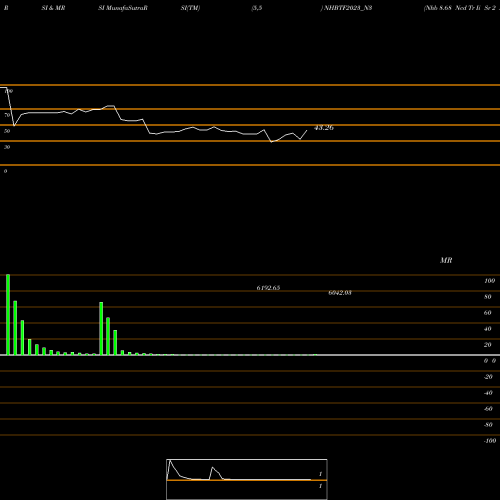
Task: Click the RSI axis label 70
Action: [7, 115]
